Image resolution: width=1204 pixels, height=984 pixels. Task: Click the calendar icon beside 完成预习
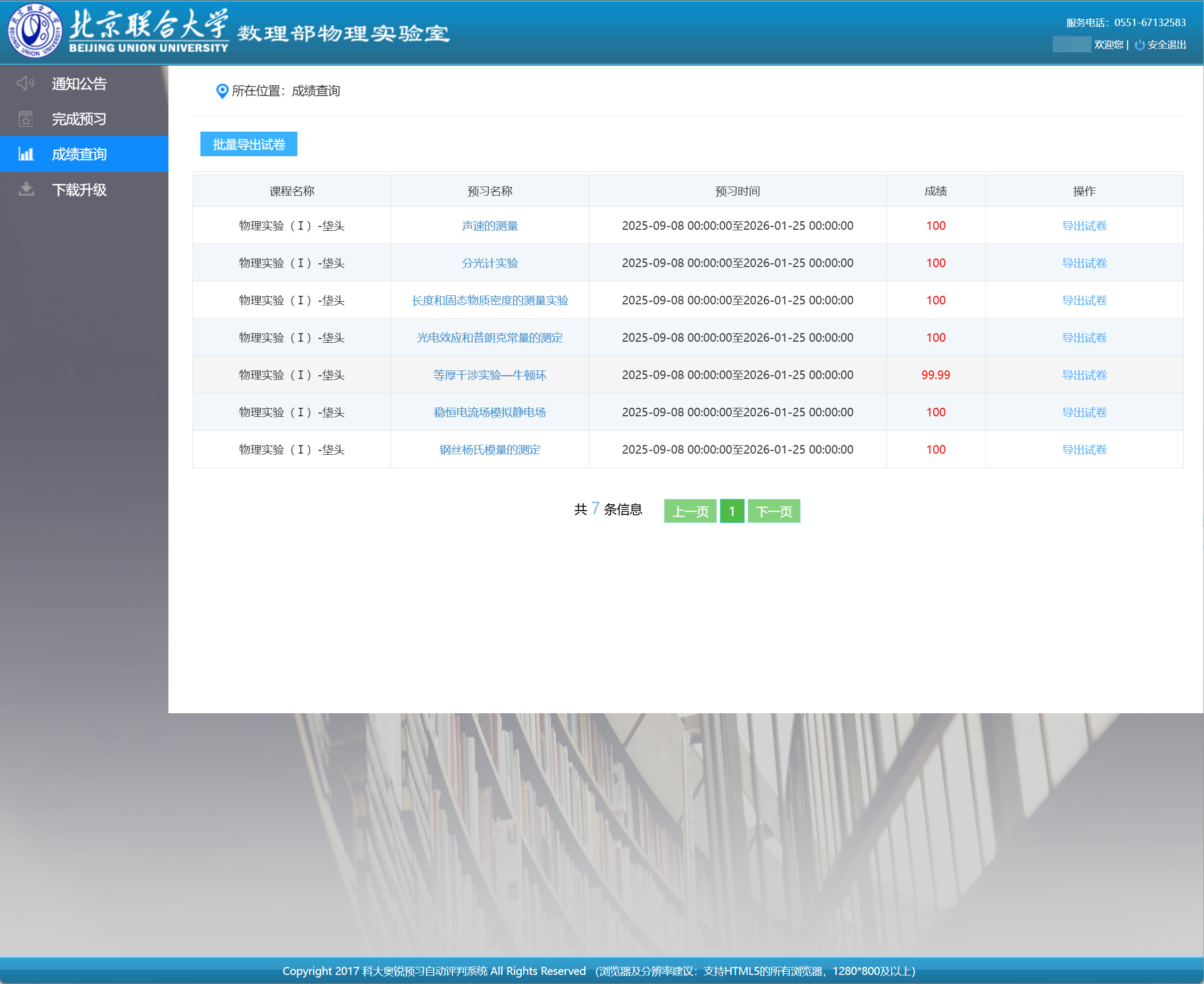[26, 119]
